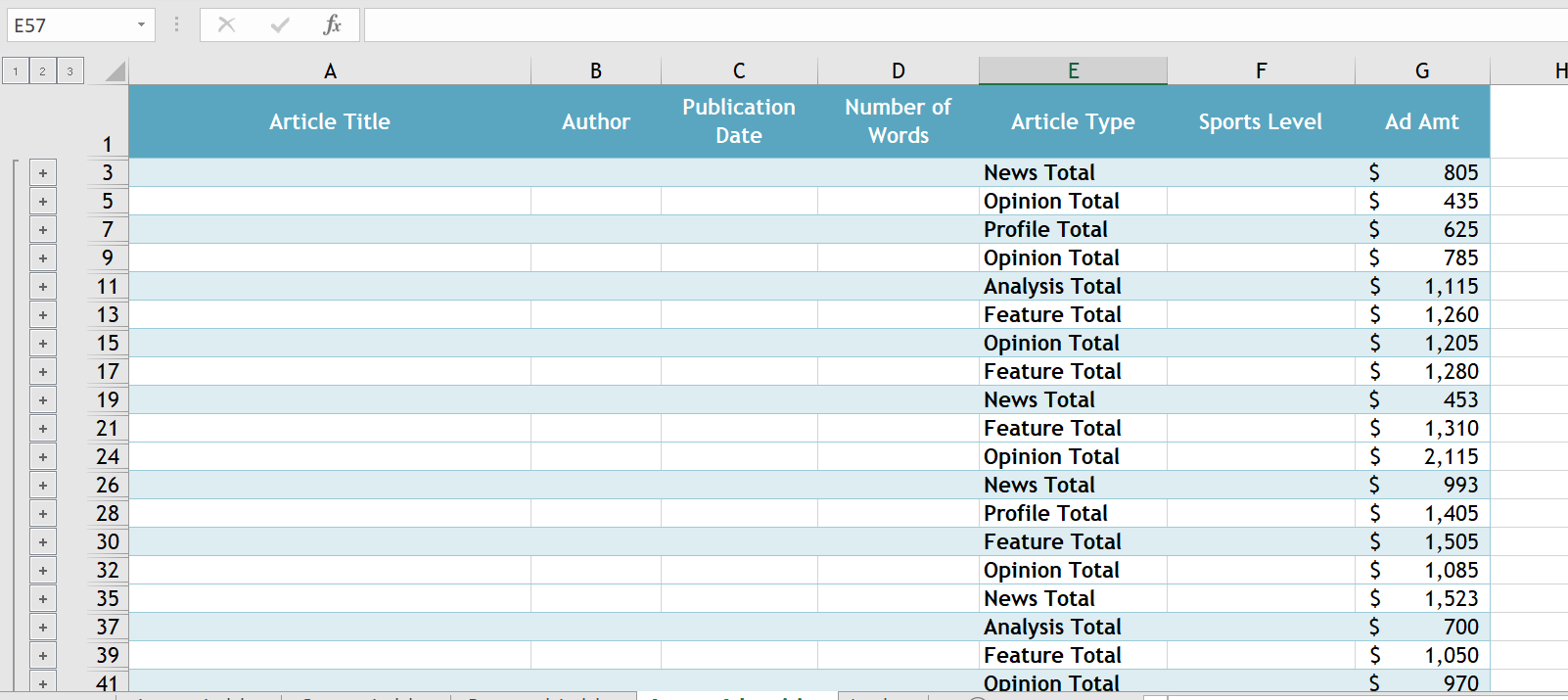Expand the group at row 17
This screenshot has width=1568, height=700.
click(x=43, y=372)
